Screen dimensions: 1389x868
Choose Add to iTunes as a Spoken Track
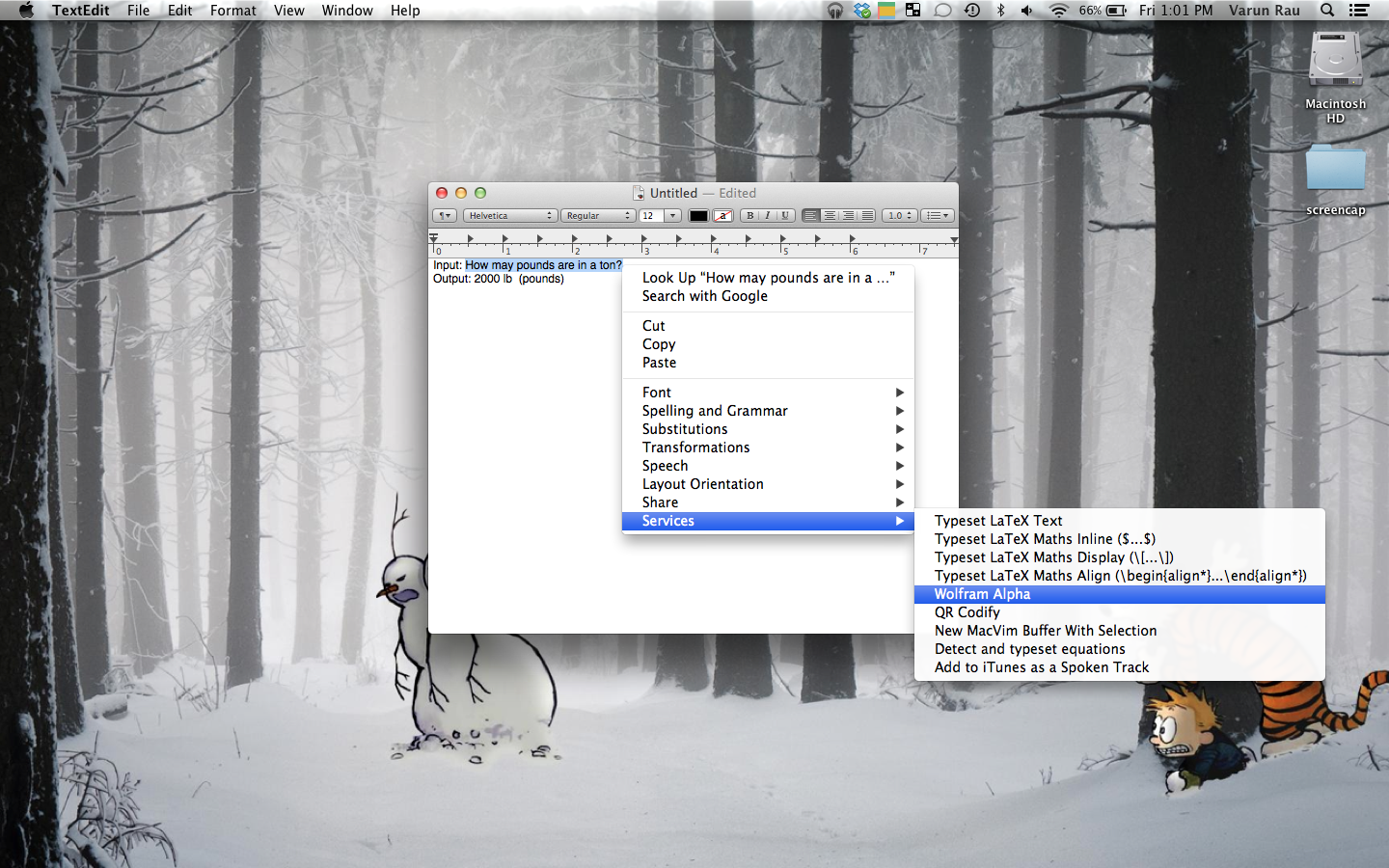(x=1119, y=667)
